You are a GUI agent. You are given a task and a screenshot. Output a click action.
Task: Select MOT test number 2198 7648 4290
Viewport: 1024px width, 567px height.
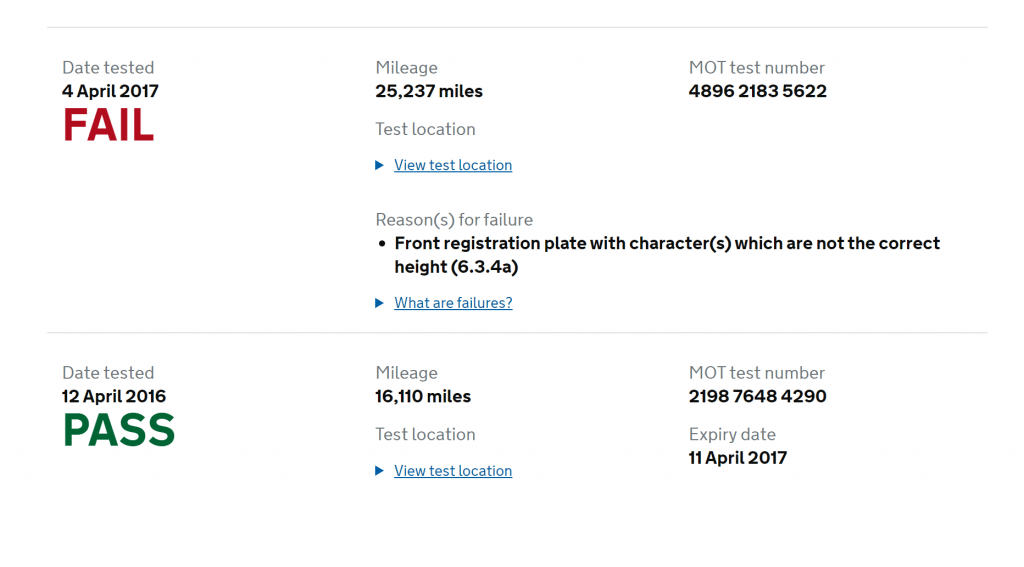[757, 396]
